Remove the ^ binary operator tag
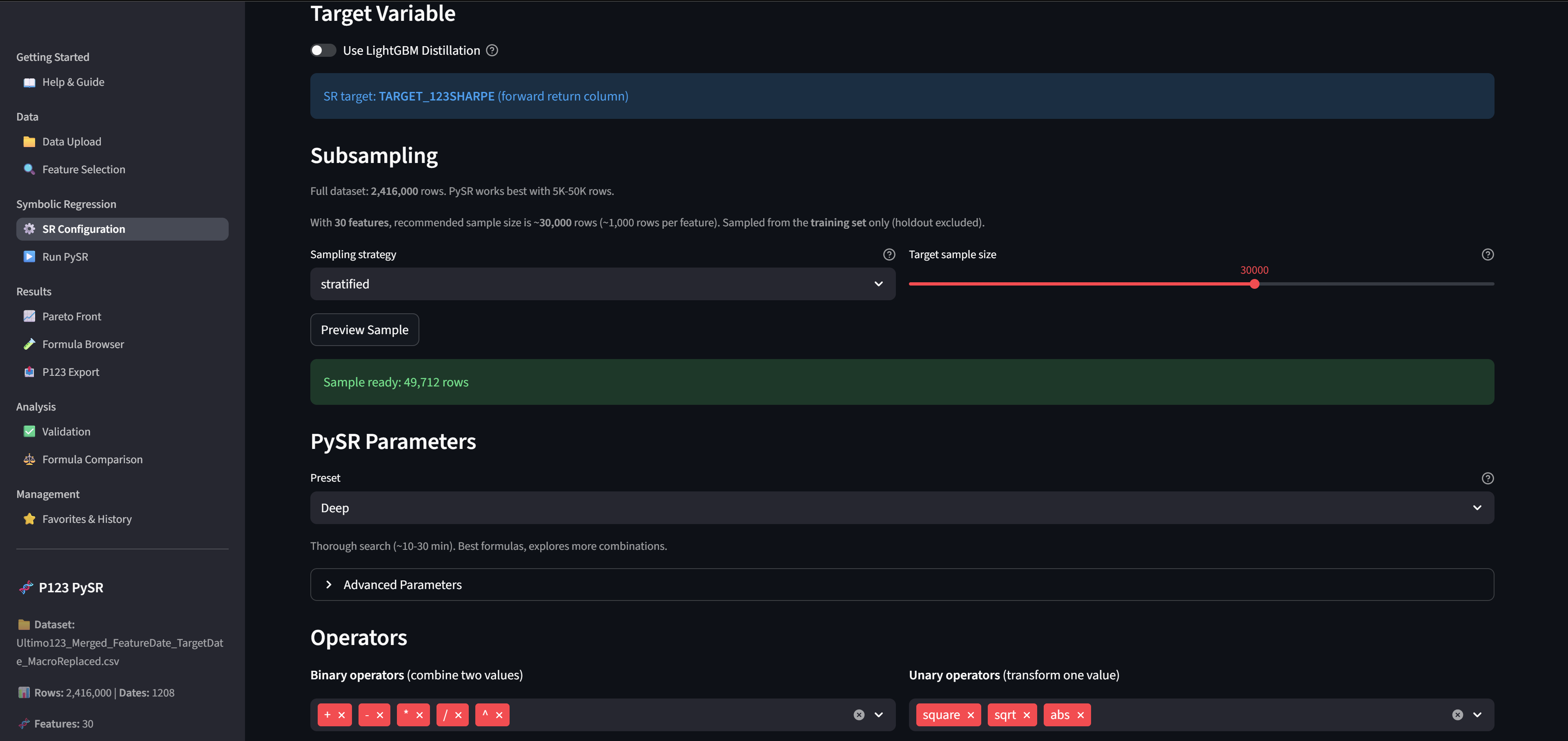 click(x=499, y=715)
